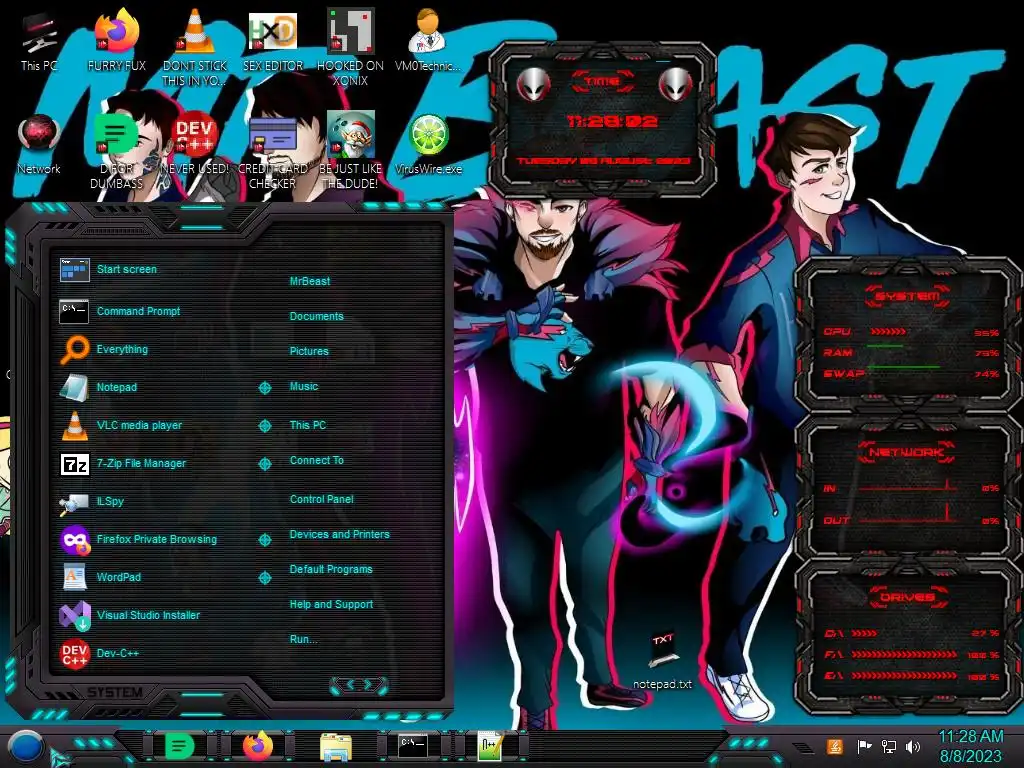
Task: Open Pictures from the Start menu
Action: (309, 351)
